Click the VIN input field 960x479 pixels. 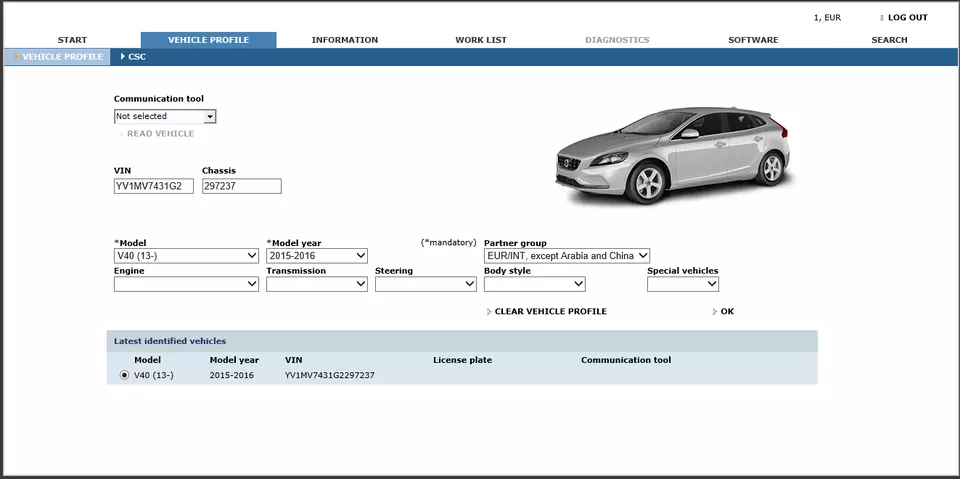coord(154,187)
